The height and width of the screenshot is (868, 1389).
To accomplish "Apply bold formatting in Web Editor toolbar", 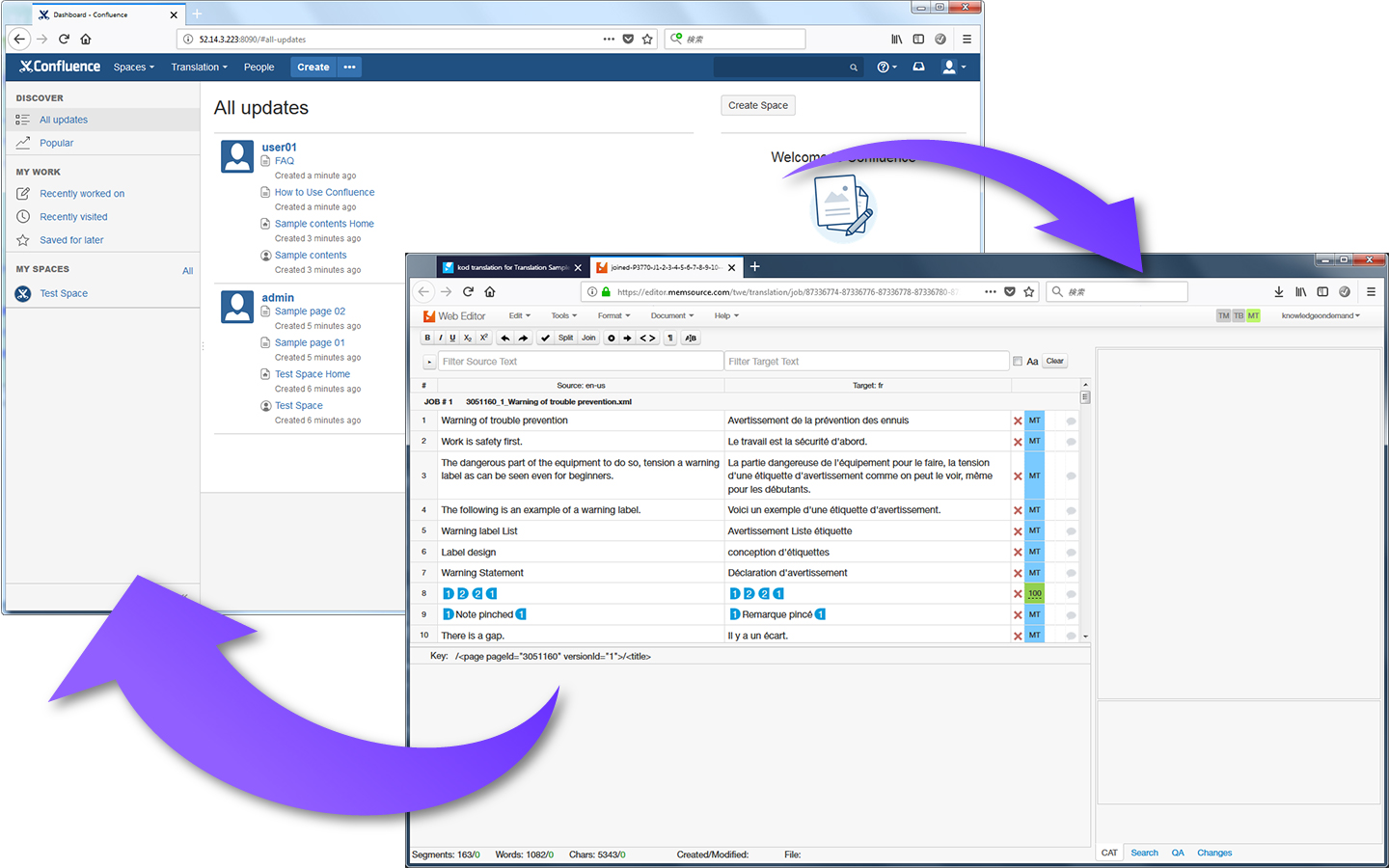I will pos(427,338).
